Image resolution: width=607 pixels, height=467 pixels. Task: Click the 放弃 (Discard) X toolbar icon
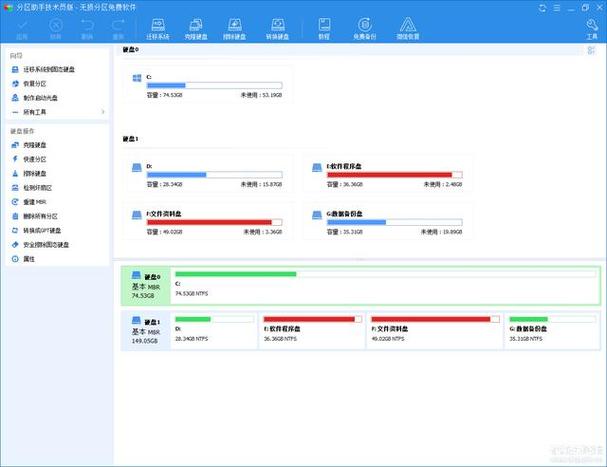[x=56, y=29]
